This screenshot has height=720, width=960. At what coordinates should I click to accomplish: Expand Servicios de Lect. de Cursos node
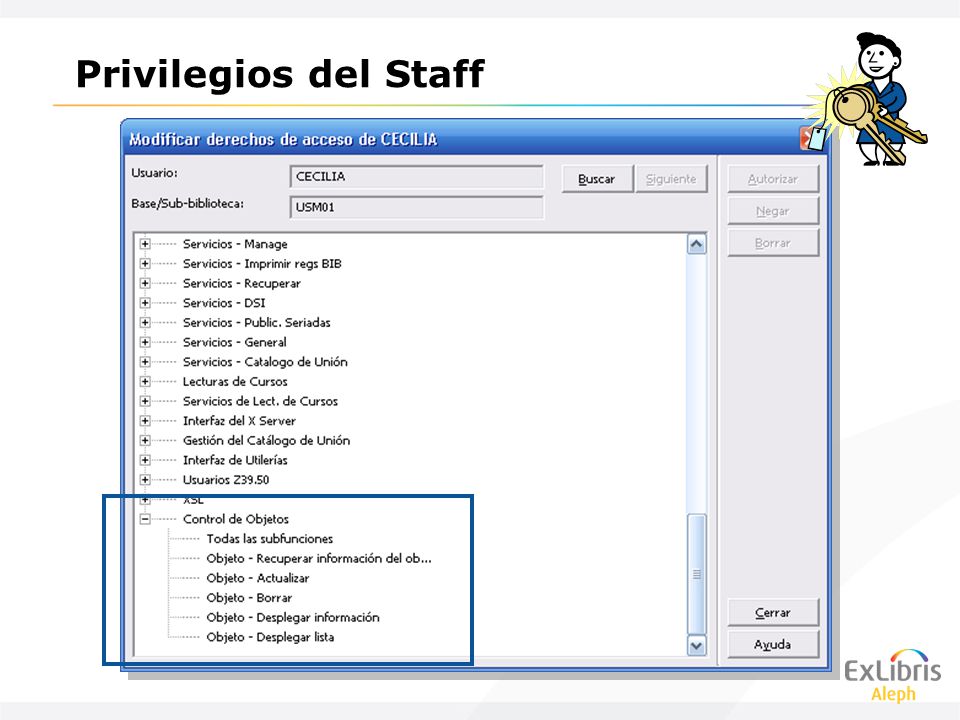tap(145, 401)
